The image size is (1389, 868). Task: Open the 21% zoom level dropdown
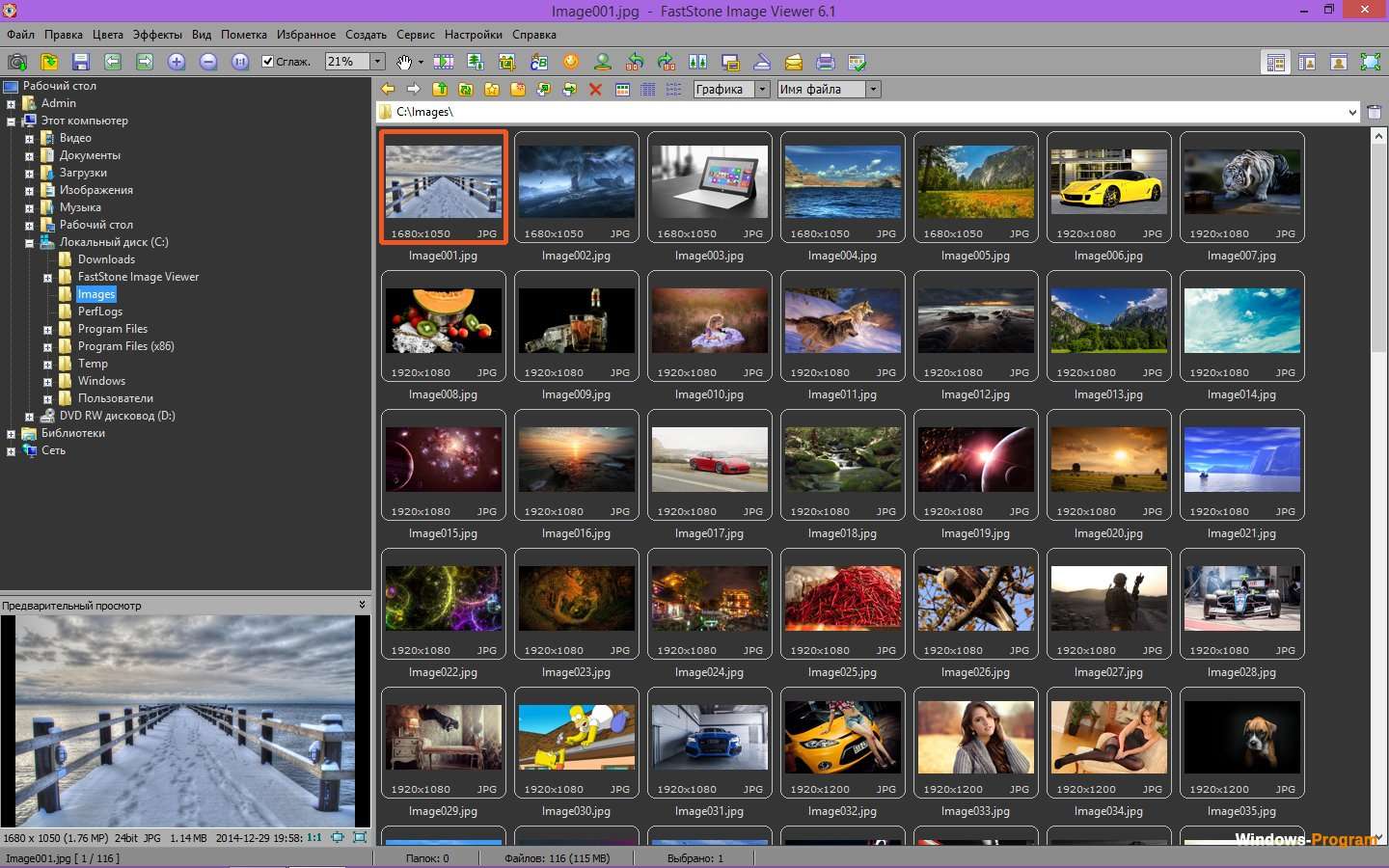pyautogui.click(x=378, y=61)
